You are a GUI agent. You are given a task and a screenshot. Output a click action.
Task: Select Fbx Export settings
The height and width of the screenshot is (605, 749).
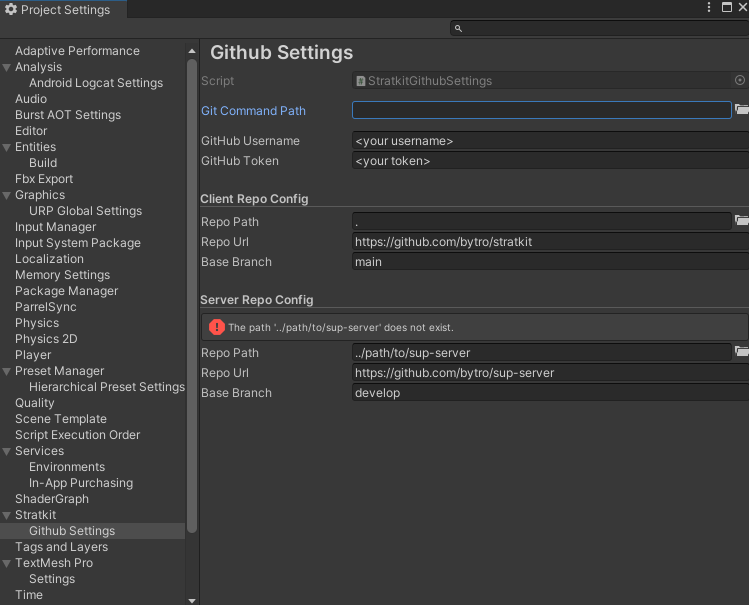click(x=44, y=179)
